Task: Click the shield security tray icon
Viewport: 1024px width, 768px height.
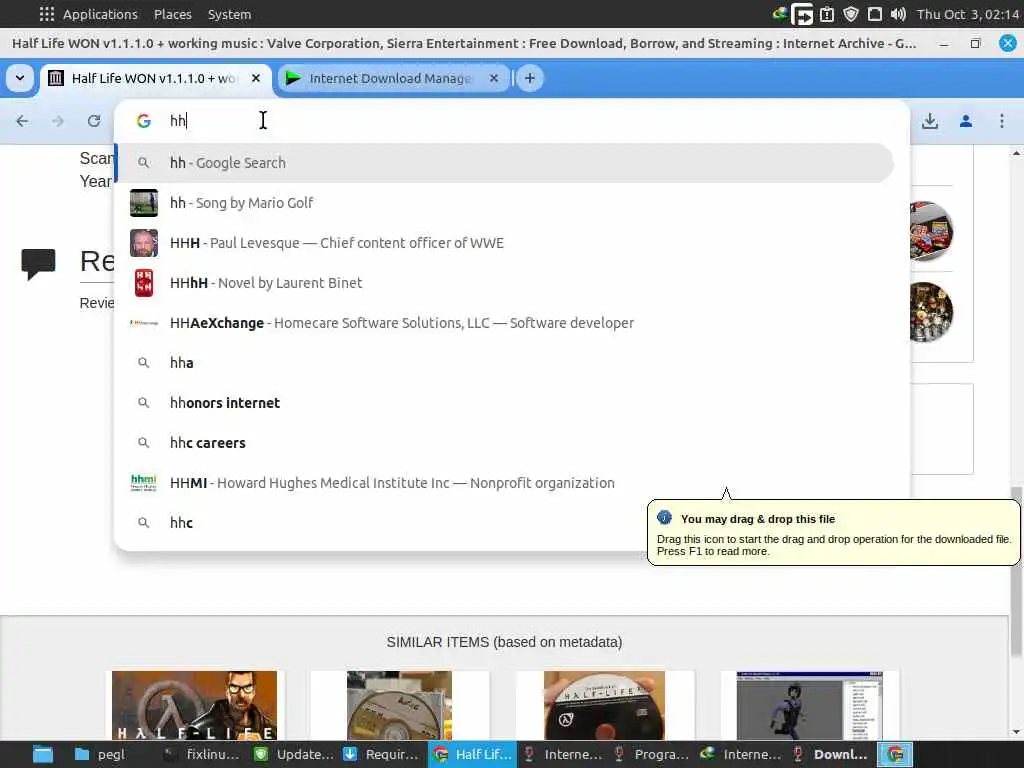Action: [850, 14]
